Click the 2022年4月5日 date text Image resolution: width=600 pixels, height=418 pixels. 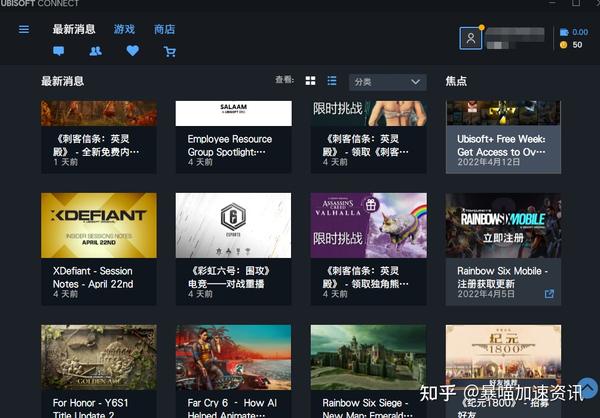pos(486,294)
